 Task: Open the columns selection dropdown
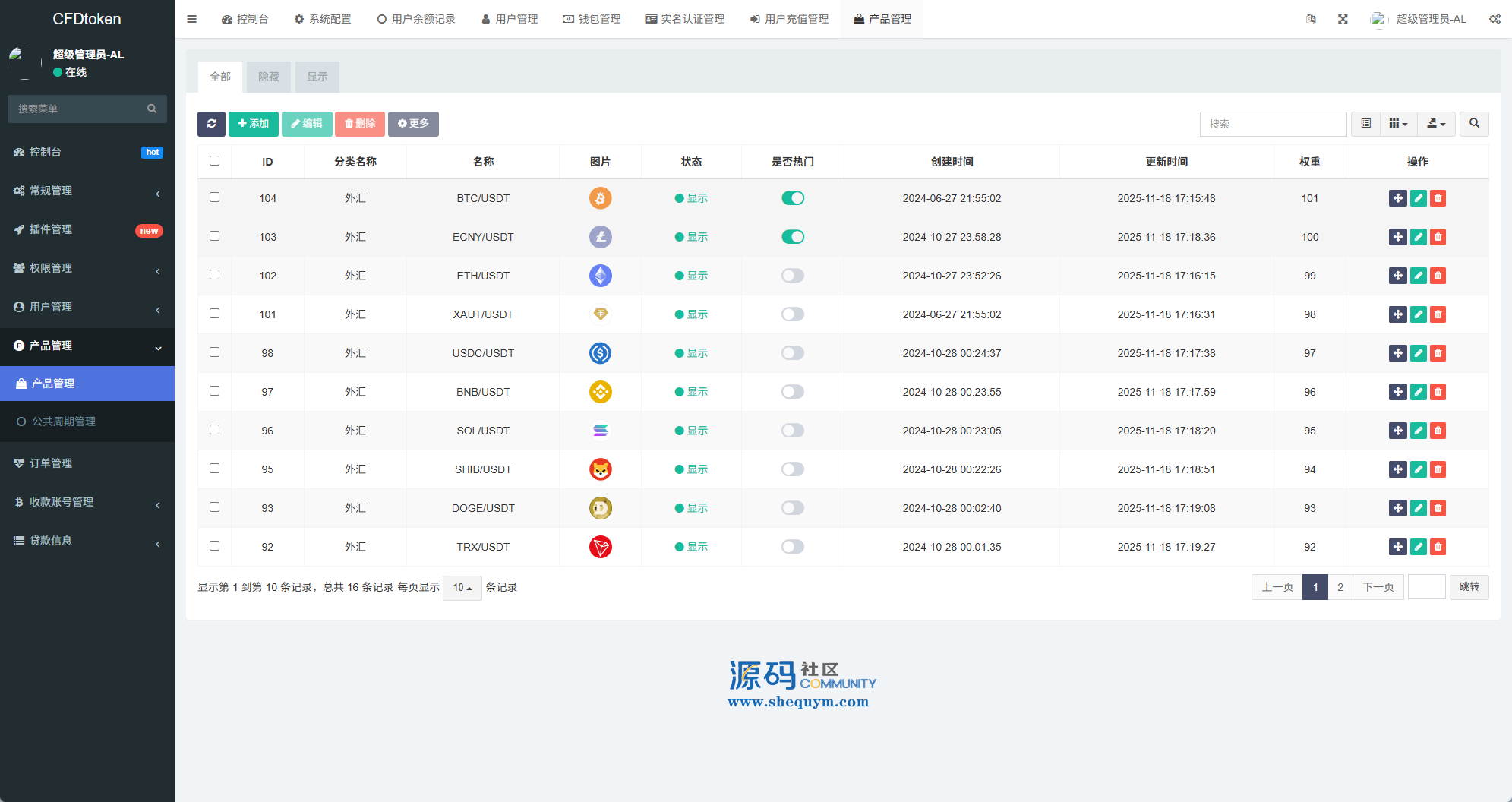click(x=1398, y=124)
